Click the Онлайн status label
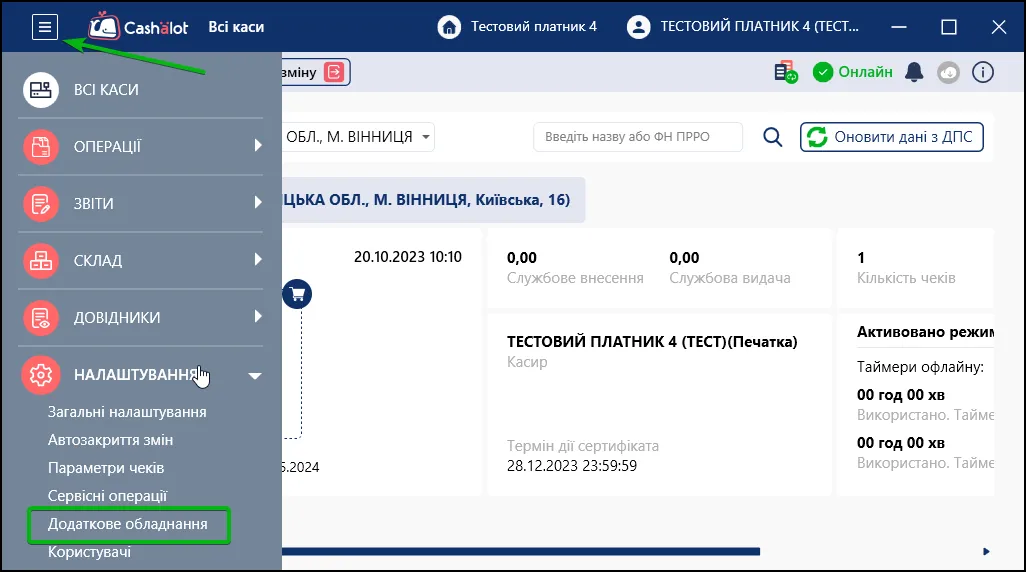 tap(865, 72)
